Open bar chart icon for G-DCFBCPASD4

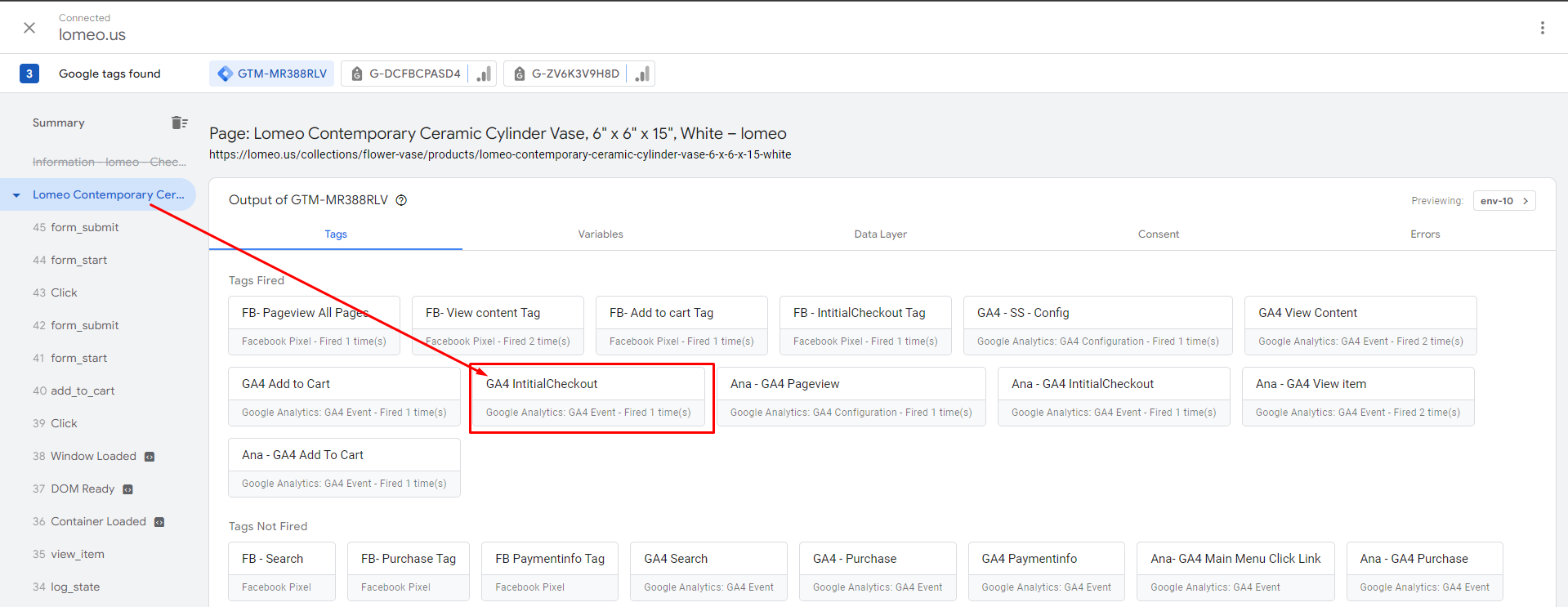[x=484, y=74]
